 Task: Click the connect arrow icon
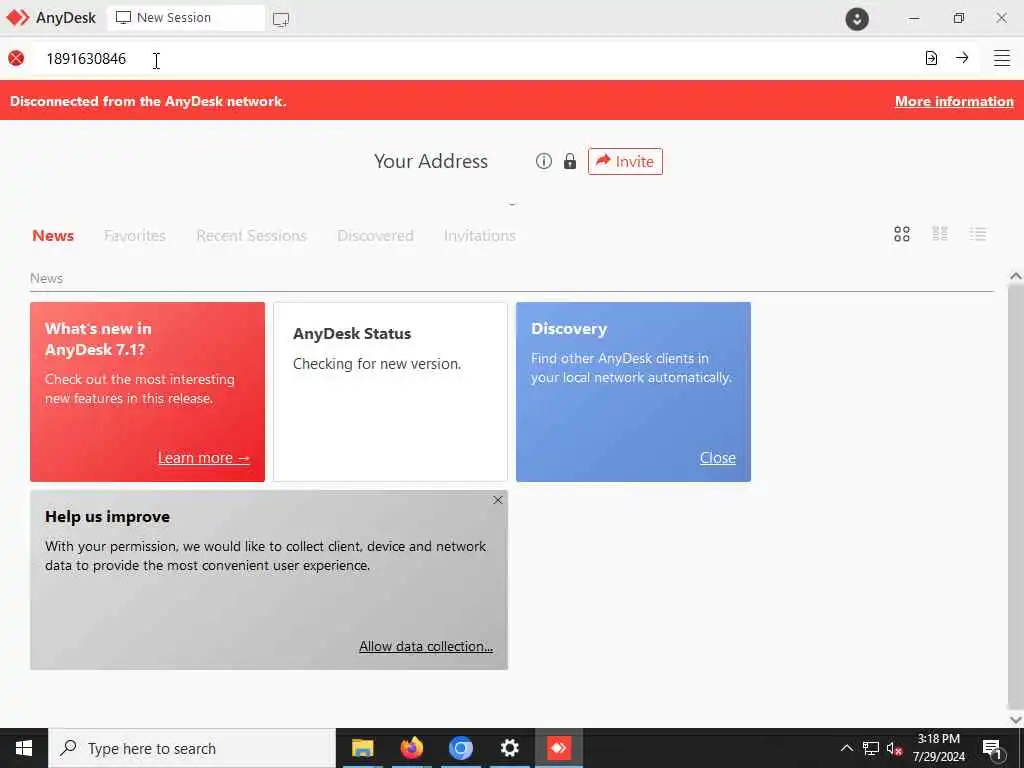[962, 58]
